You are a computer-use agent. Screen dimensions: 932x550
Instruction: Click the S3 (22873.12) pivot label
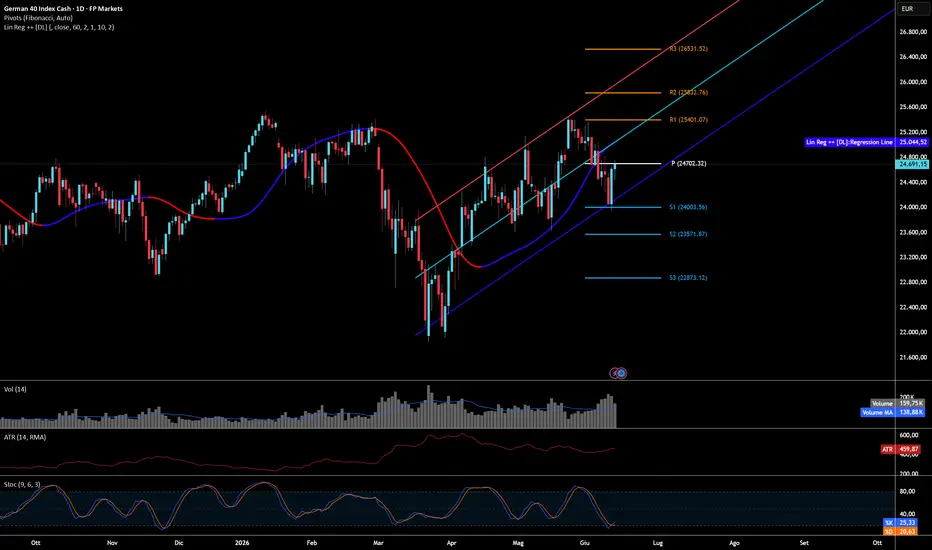(x=688, y=278)
